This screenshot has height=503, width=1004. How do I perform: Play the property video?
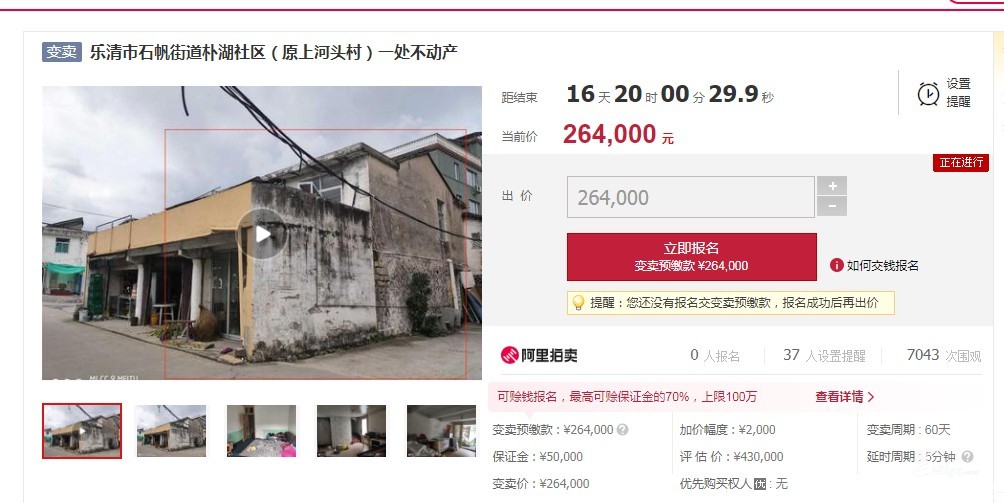[x=262, y=234]
